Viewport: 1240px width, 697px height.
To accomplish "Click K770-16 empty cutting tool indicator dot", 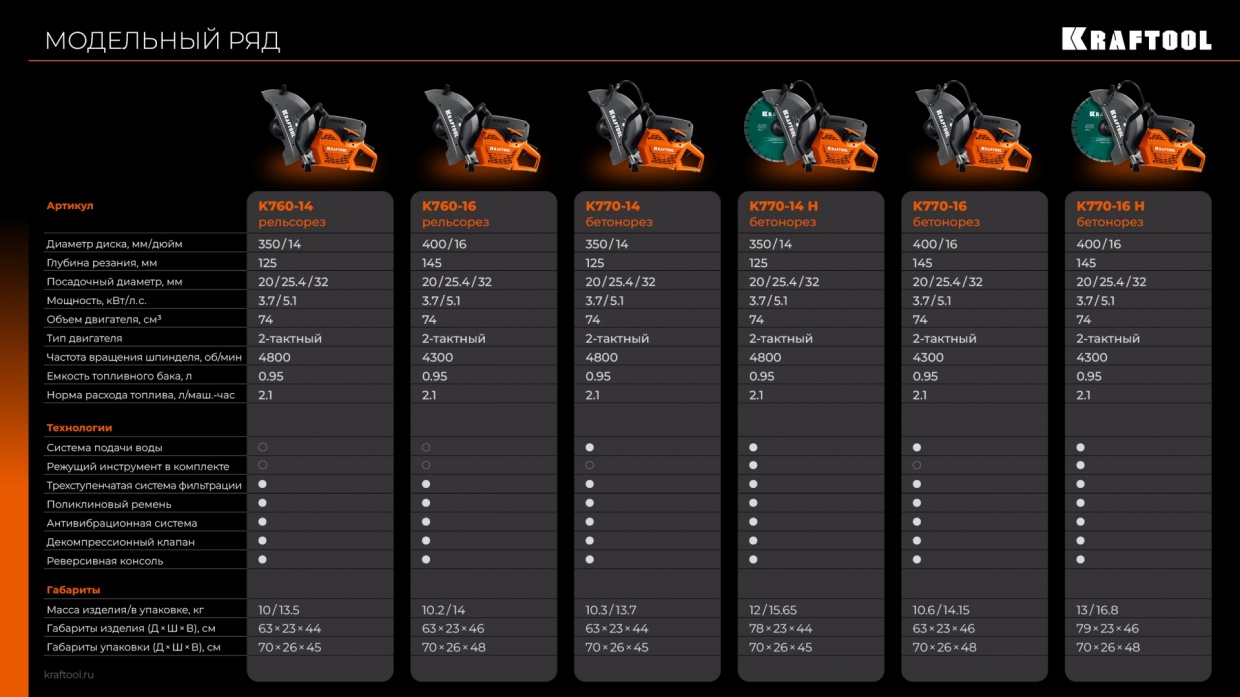I will click(x=917, y=466).
